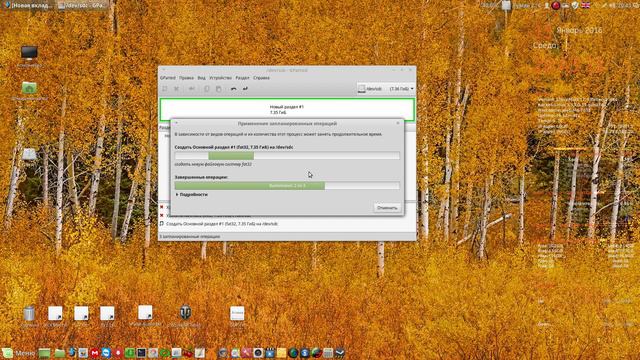Select the Новый раздел #1 partition graphic
This screenshot has width=640, height=360.
pyautogui.click(x=287, y=109)
